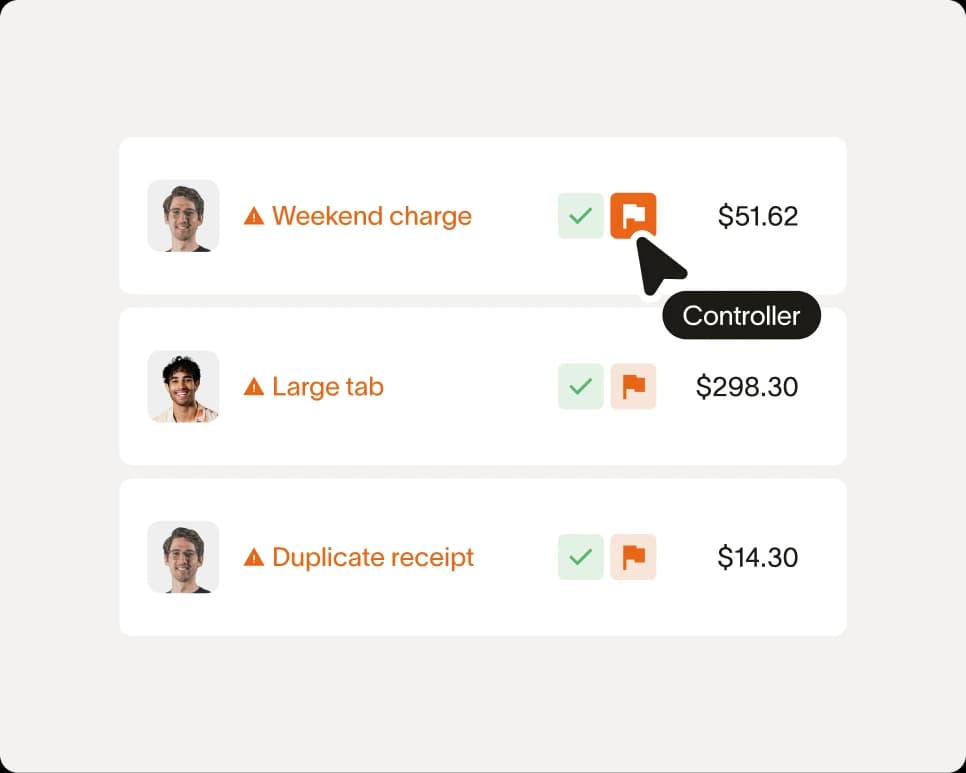Approve the Duplicate receipt expense

tap(580, 557)
